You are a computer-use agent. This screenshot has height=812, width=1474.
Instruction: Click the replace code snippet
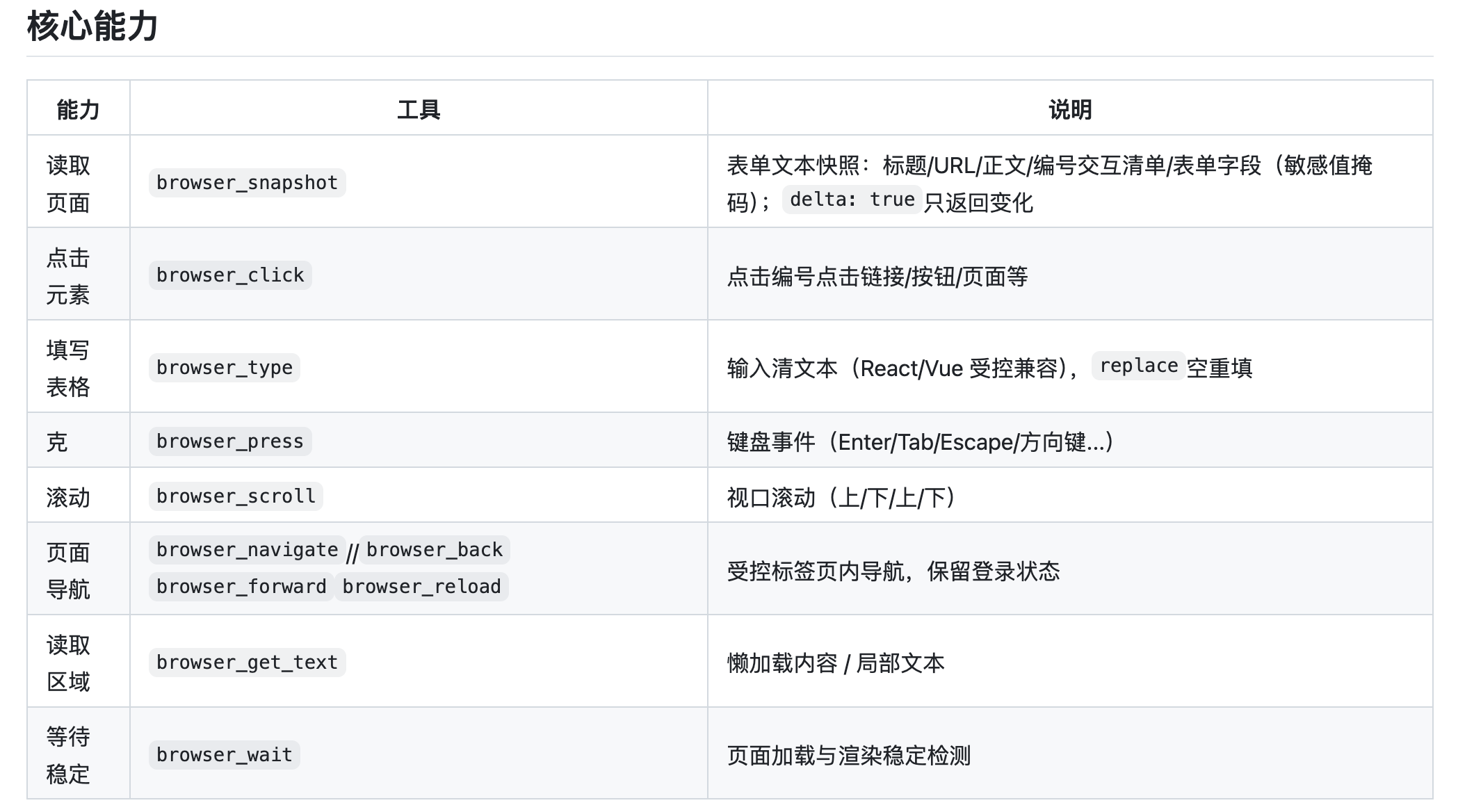point(1138,366)
